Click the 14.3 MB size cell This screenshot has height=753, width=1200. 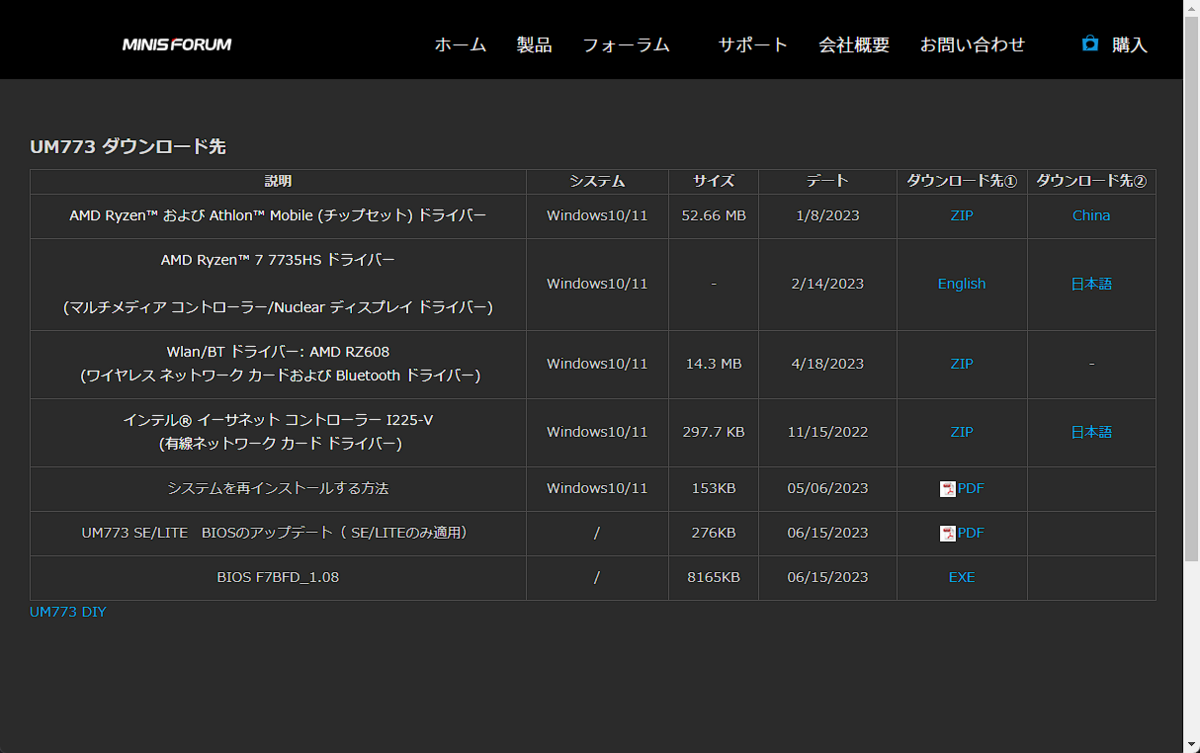point(714,364)
